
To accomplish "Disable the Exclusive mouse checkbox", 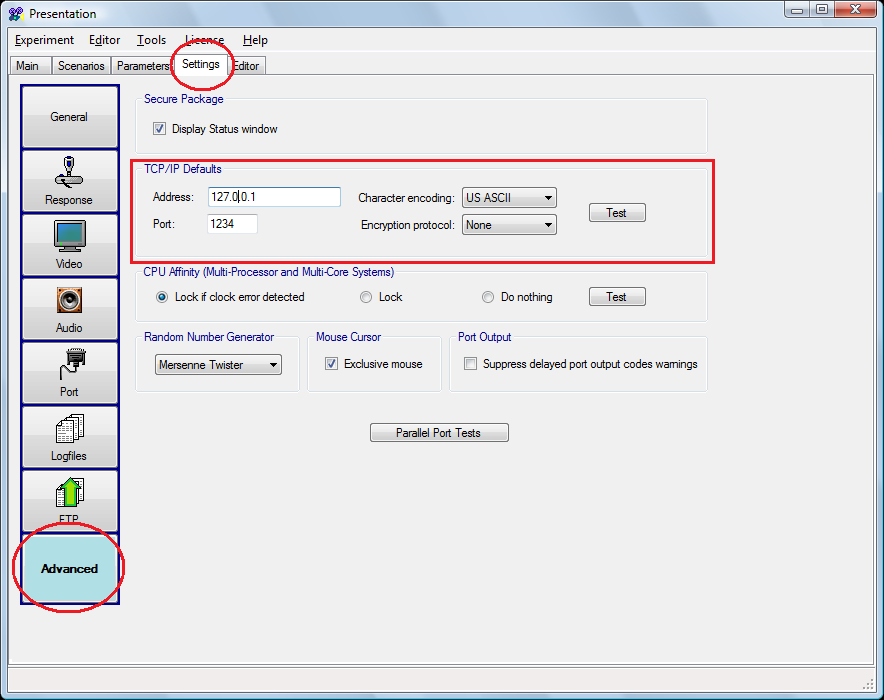I will coord(331,364).
